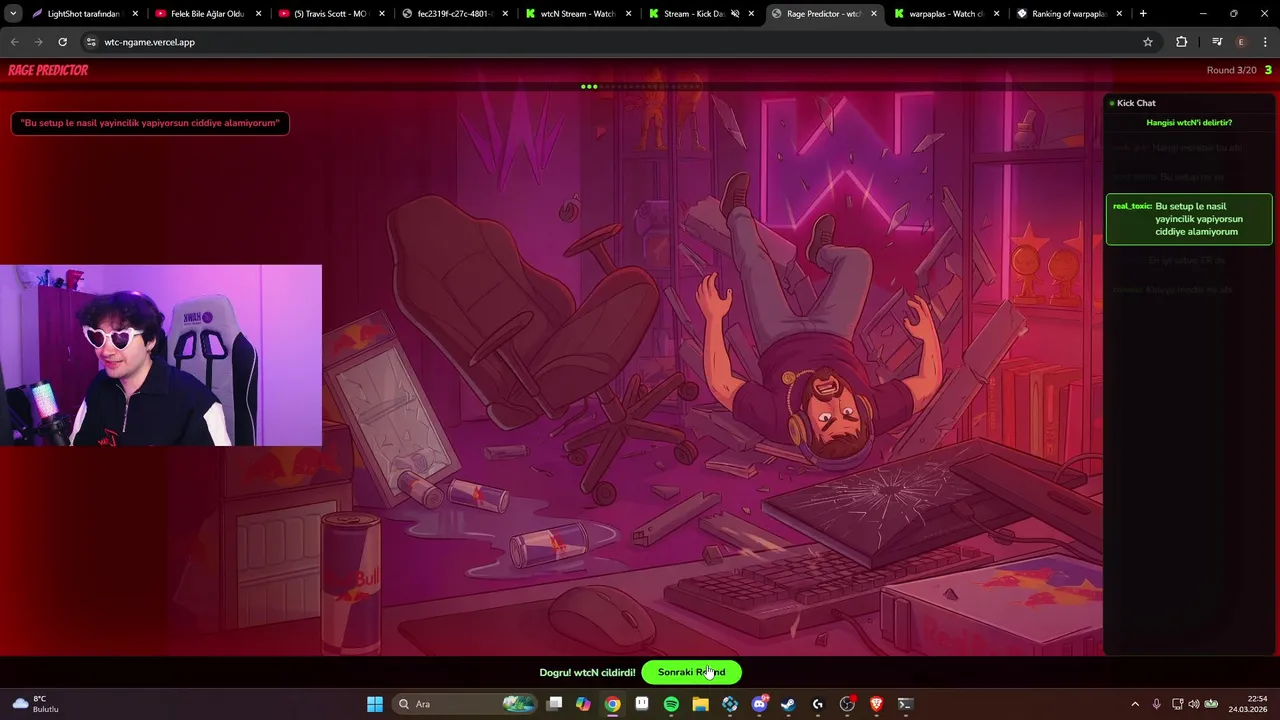This screenshot has width=1280, height=720.
Task: Go forward in browser history
Action: tap(38, 42)
